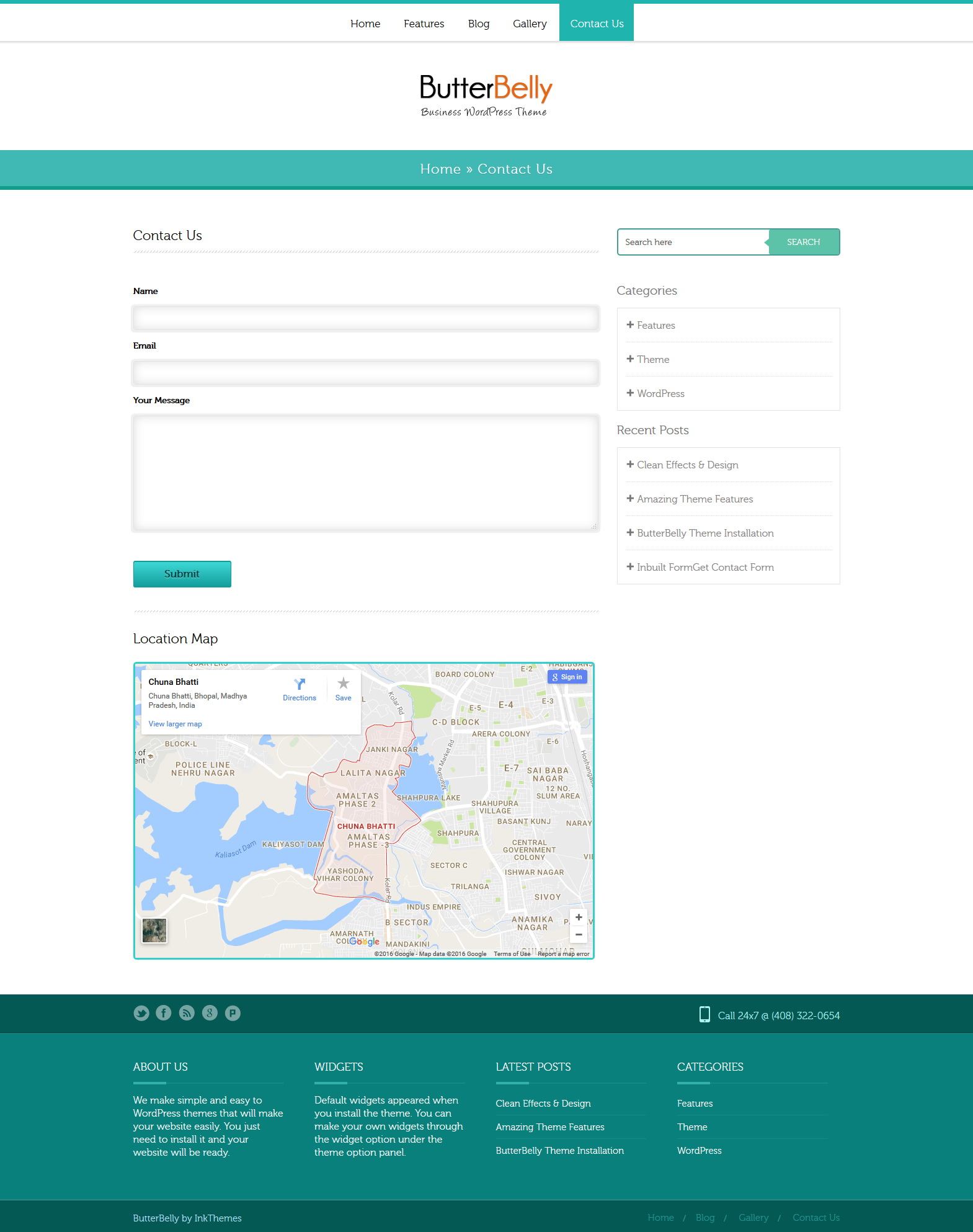Viewport: 973px width, 1232px height.
Task: Open the Google Plus icon in footer
Action: pyautogui.click(x=210, y=1013)
